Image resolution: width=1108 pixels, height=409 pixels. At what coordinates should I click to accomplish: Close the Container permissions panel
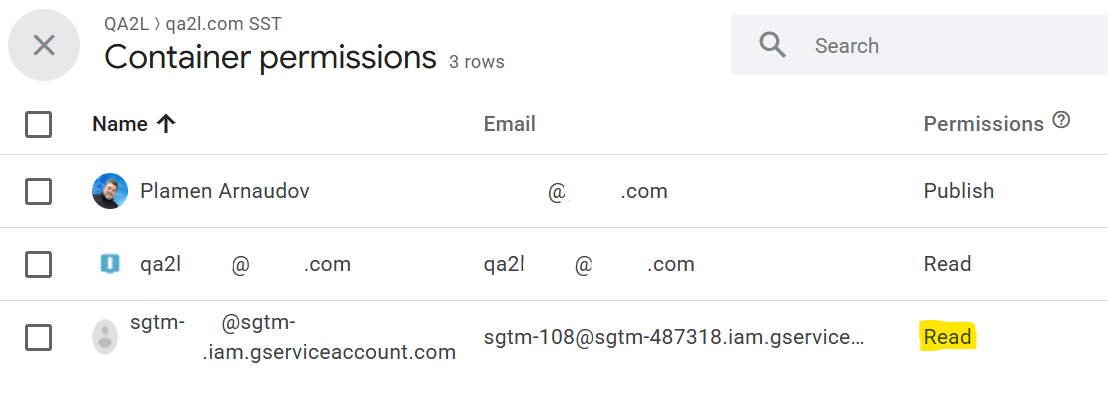click(x=44, y=45)
